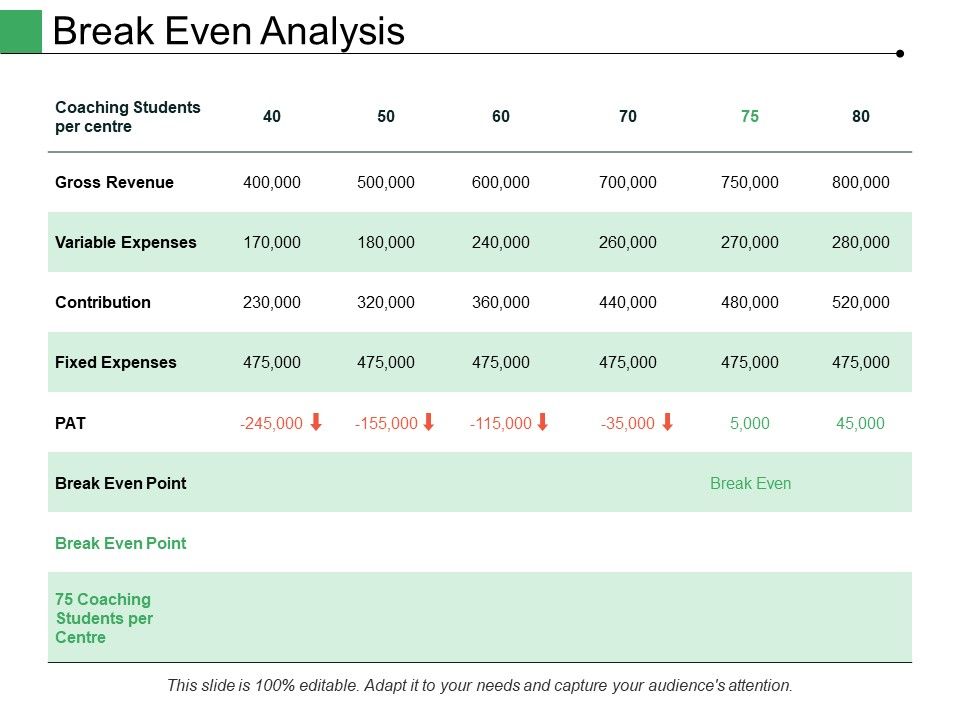Screen dimensions: 960x720
Task: Click the PAT value -155,000
Action: tap(386, 423)
